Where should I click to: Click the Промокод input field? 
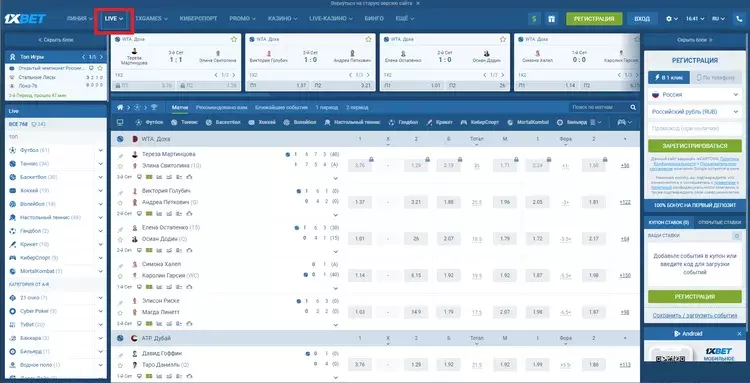click(695, 129)
